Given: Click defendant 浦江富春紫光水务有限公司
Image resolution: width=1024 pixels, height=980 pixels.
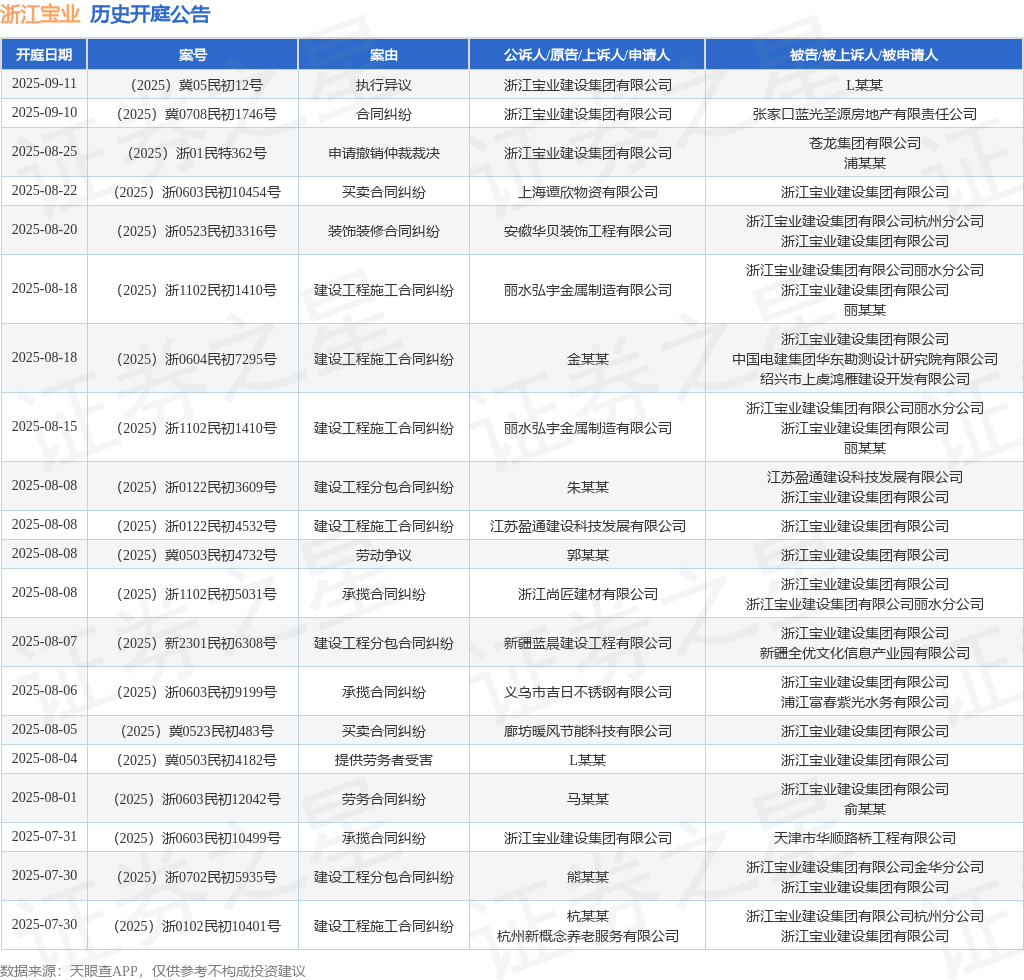Looking at the screenshot, I should [865, 702].
